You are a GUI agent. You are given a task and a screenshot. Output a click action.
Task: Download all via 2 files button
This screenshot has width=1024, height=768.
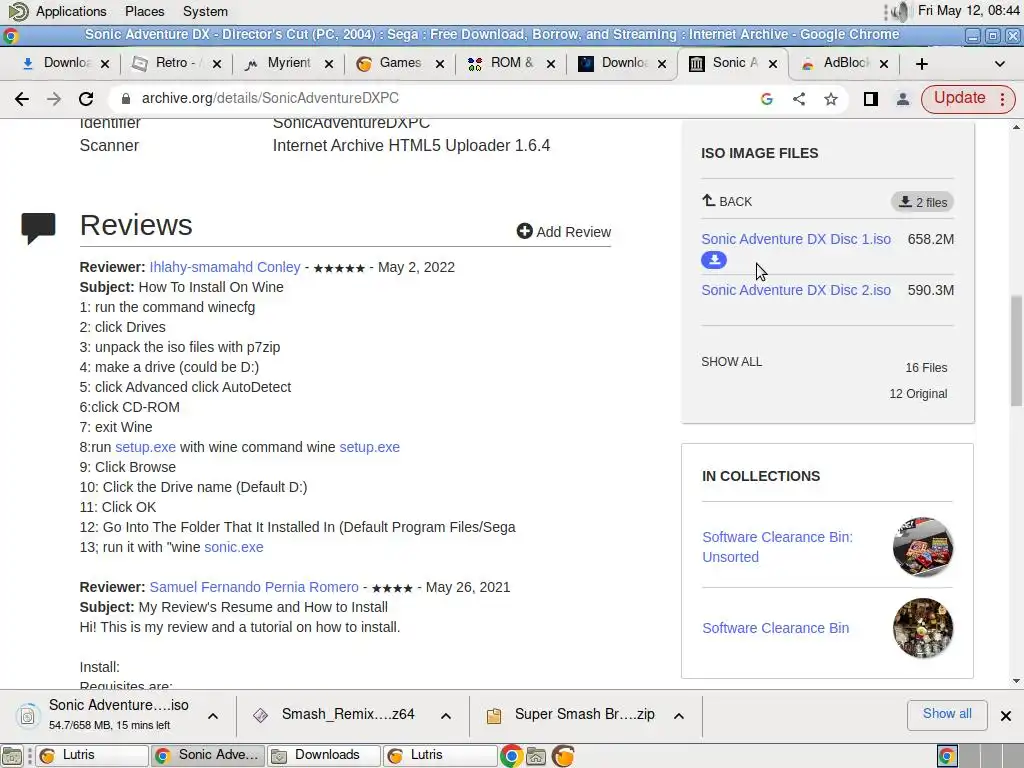(923, 202)
